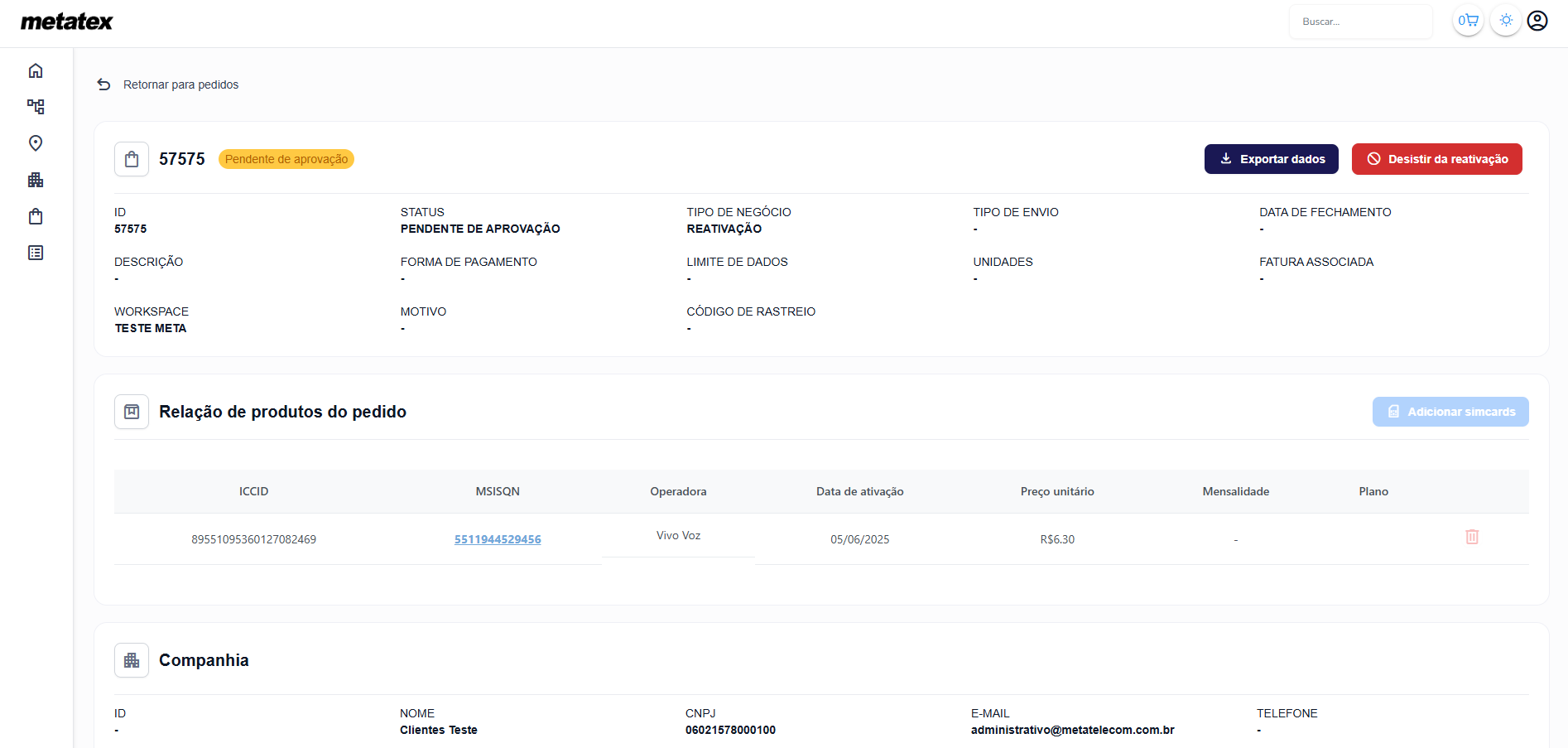Select order number 57575 heading

[182, 159]
